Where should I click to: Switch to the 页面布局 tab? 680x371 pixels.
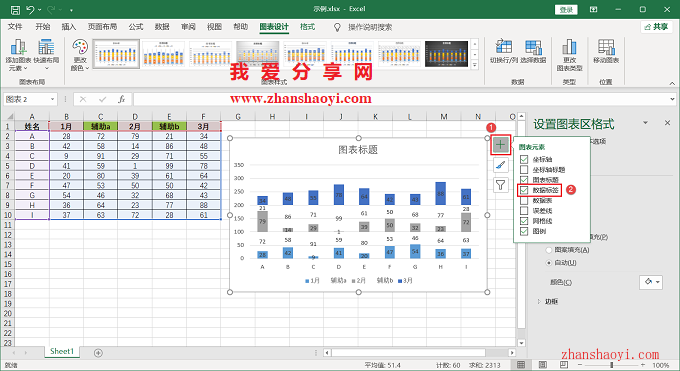click(102, 27)
